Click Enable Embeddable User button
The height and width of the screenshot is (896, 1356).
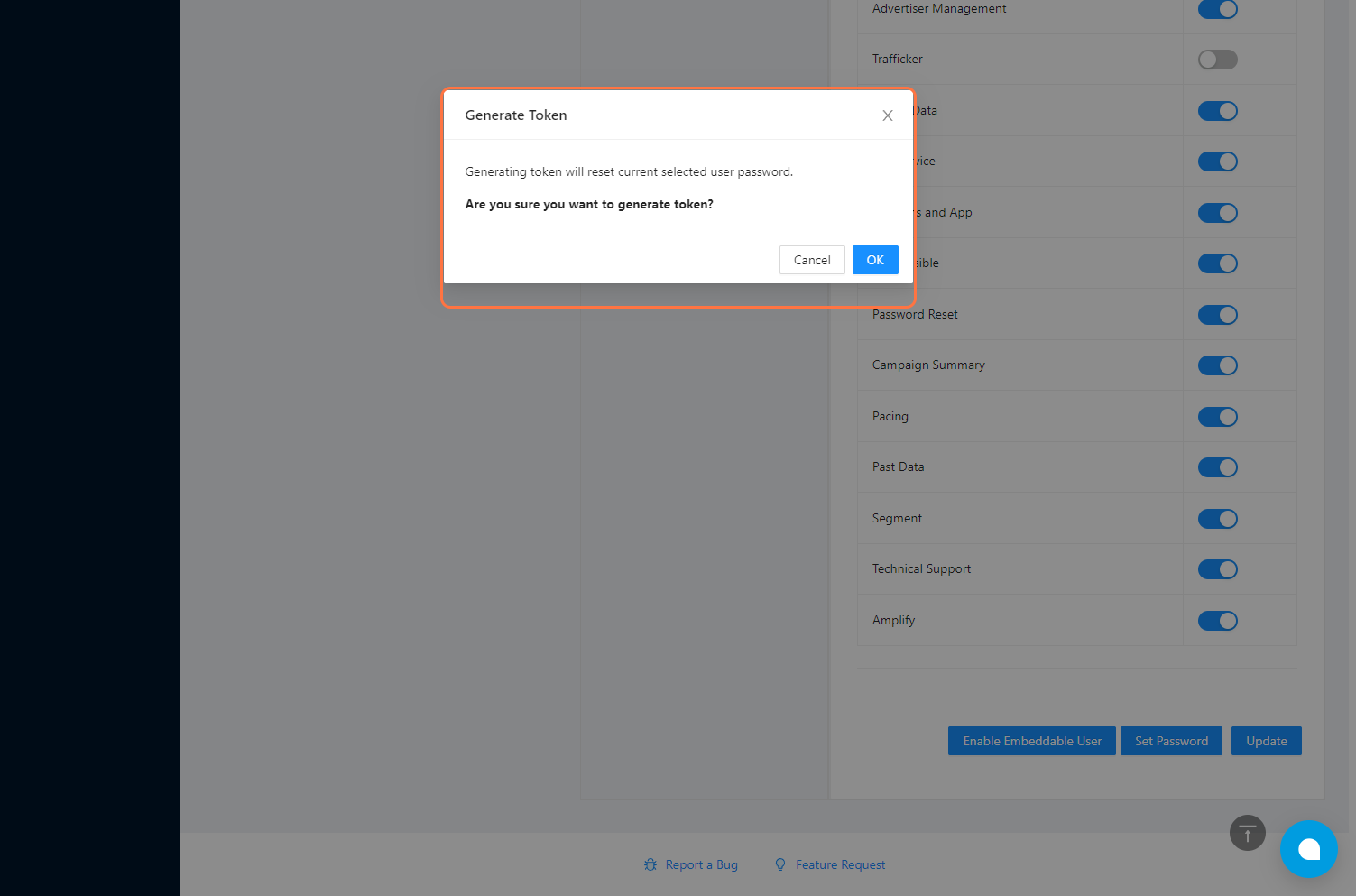click(x=1032, y=741)
